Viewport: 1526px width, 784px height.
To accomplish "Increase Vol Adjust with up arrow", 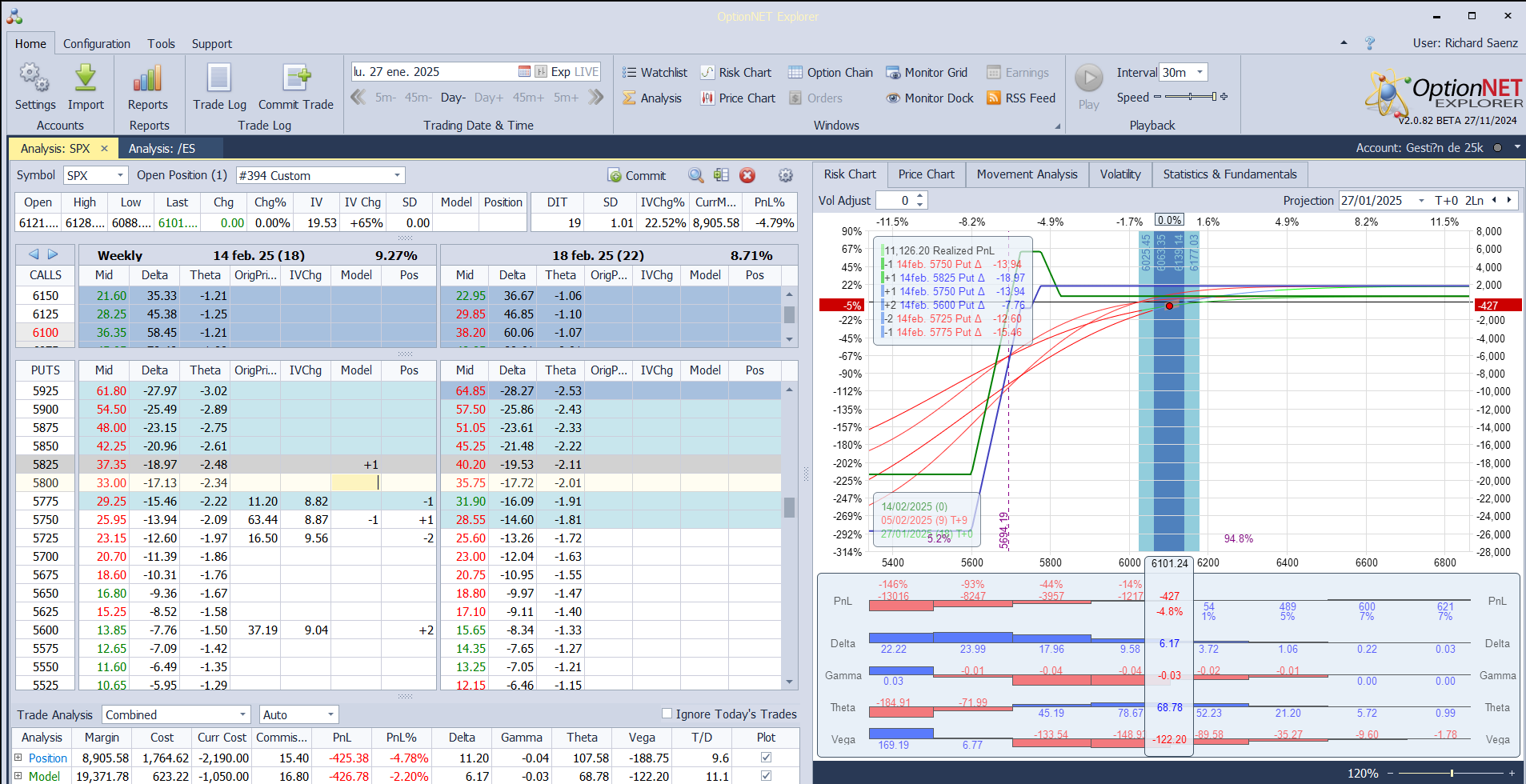I will click(920, 196).
